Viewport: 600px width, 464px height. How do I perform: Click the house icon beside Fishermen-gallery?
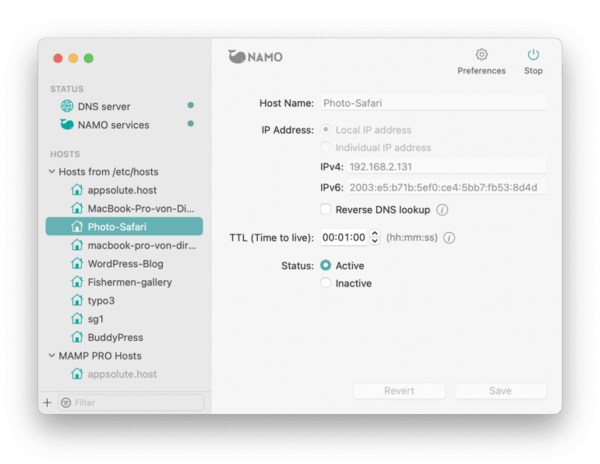[x=77, y=282]
